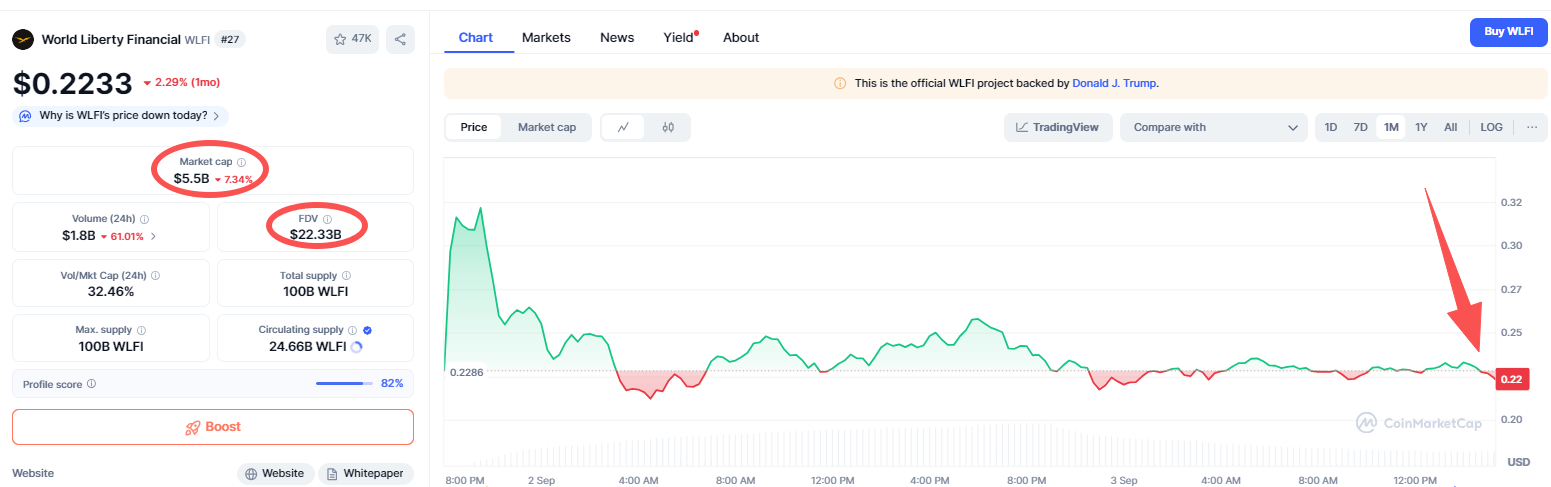
Task: Switch to line chart icon
Action: click(x=624, y=127)
